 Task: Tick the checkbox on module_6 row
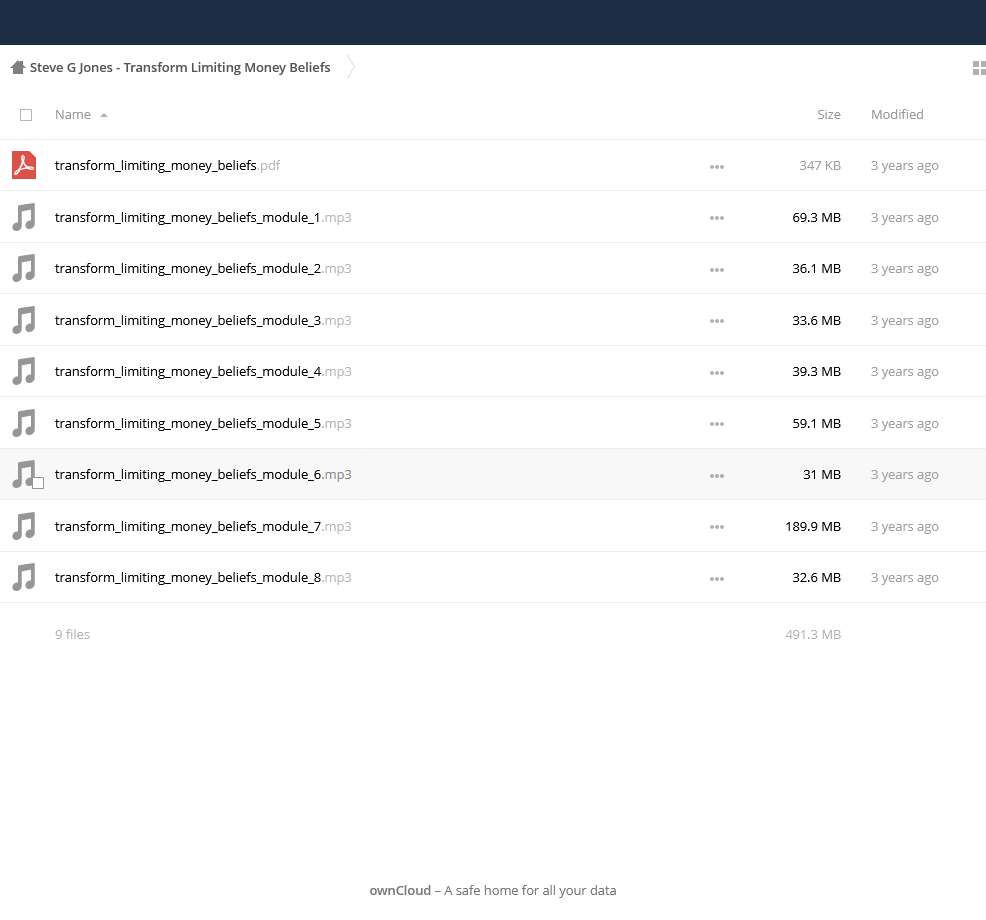click(x=38, y=483)
